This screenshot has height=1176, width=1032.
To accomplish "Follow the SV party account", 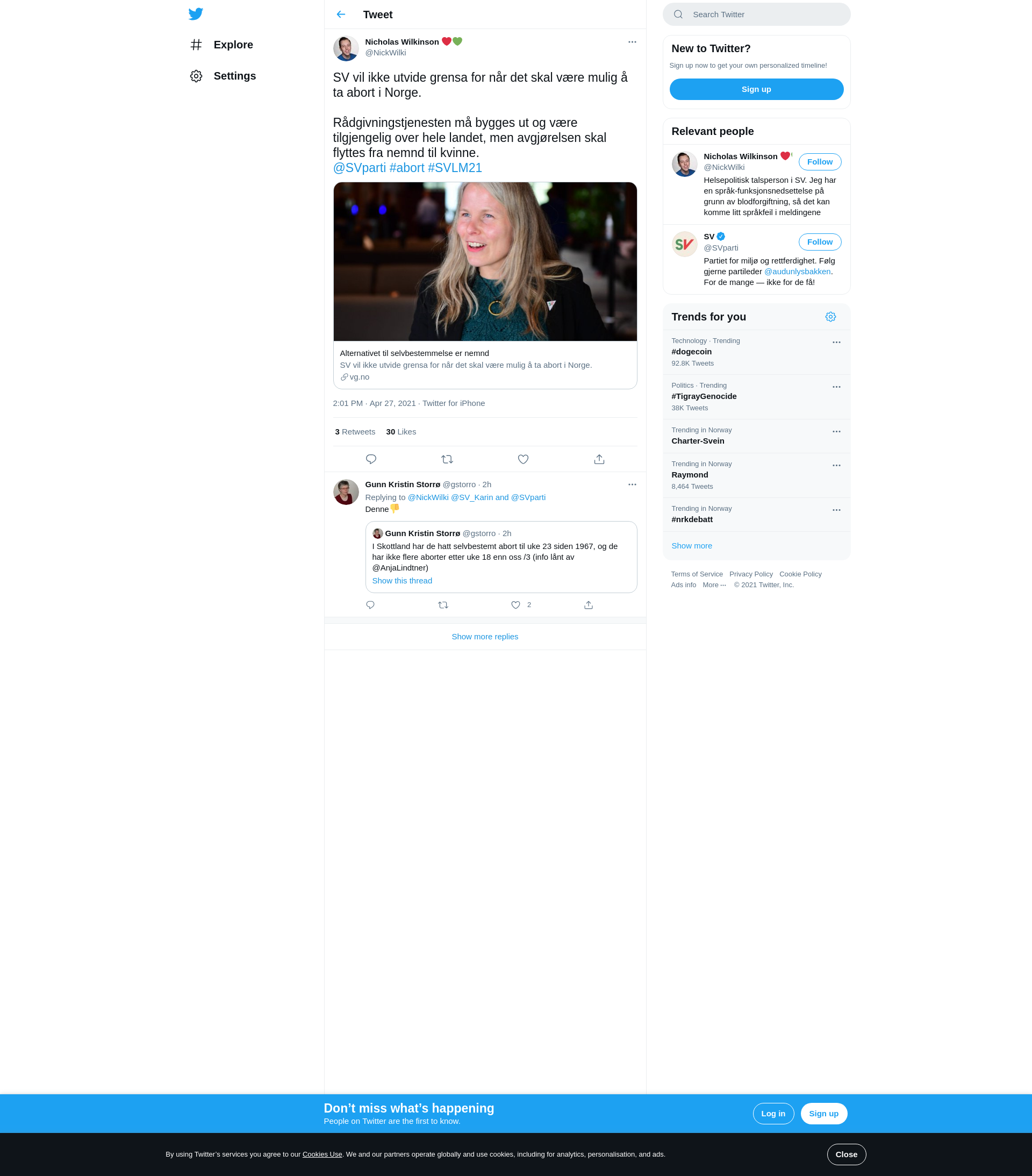I will [819, 242].
